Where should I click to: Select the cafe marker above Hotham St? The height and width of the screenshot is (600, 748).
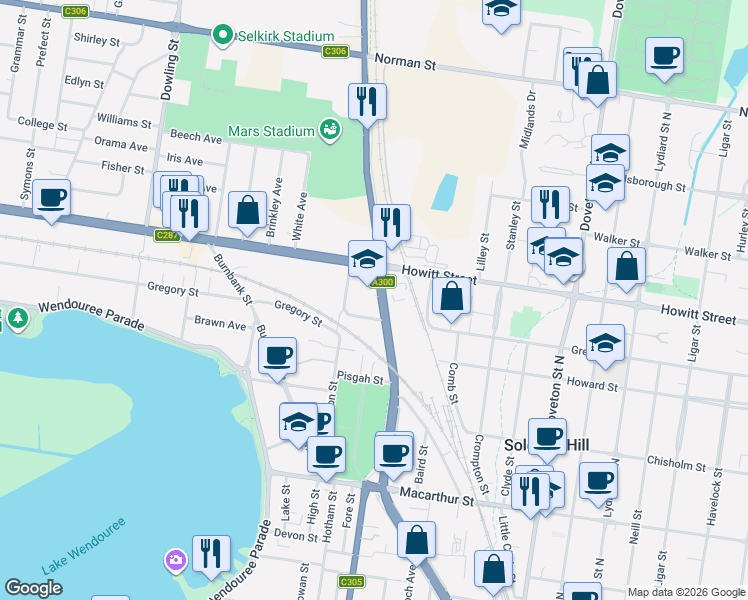click(x=326, y=458)
